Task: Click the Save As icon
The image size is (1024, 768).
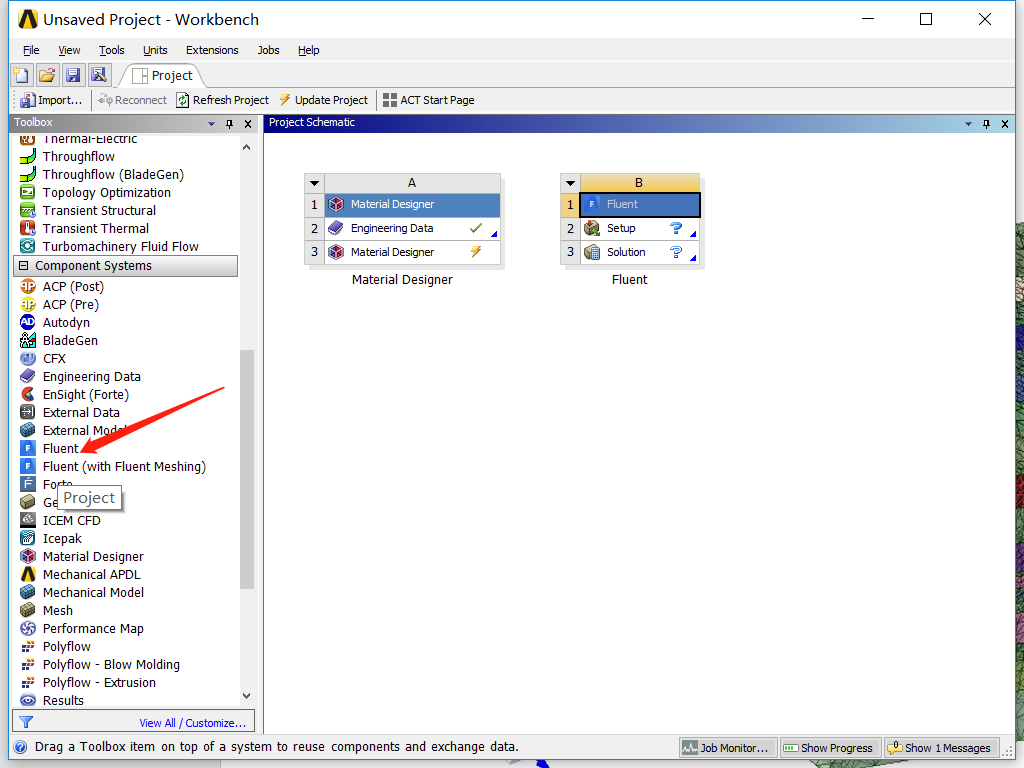Action: pos(99,75)
